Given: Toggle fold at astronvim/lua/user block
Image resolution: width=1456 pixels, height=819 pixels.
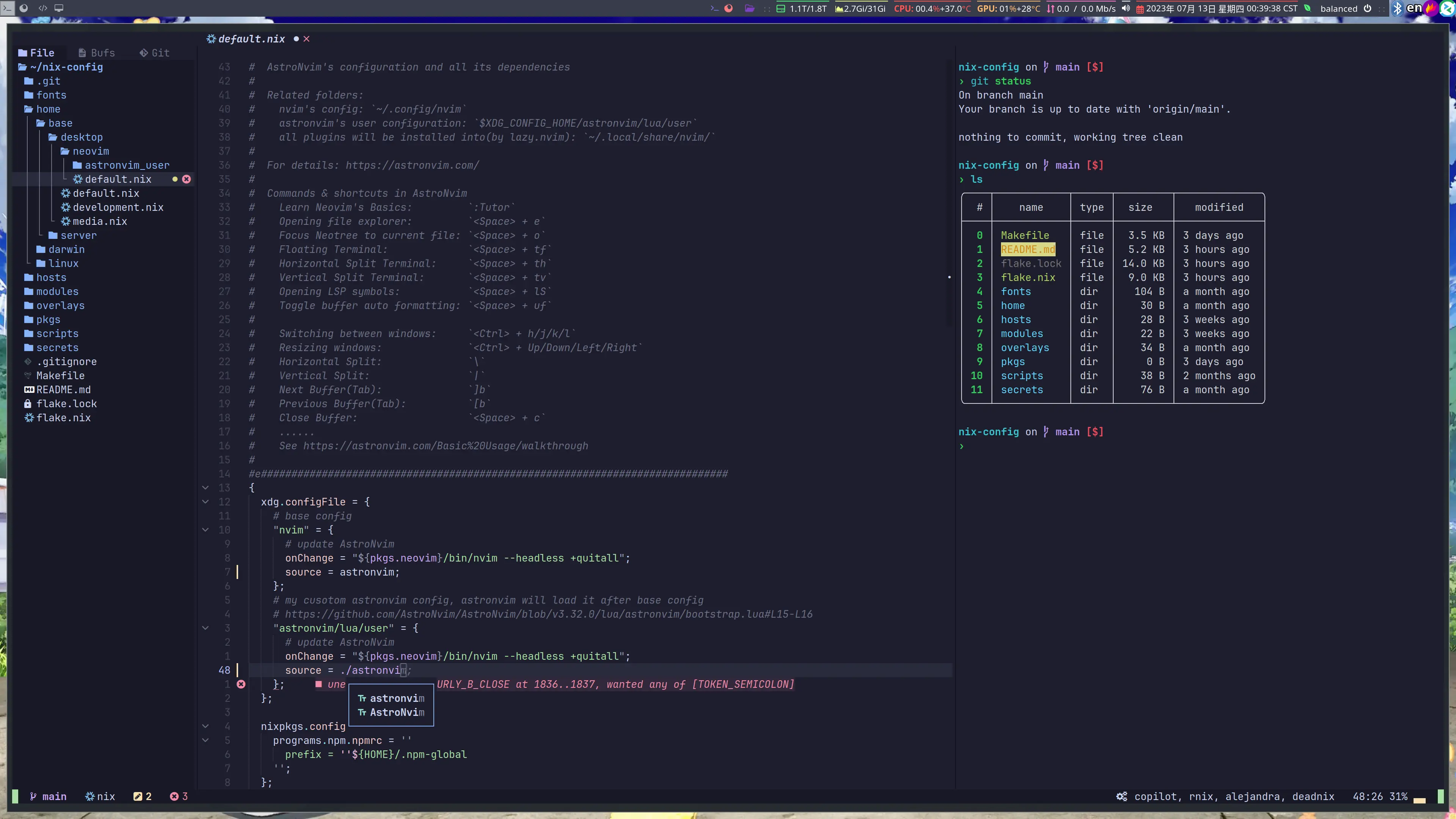Looking at the screenshot, I should pyautogui.click(x=206, y=628).
